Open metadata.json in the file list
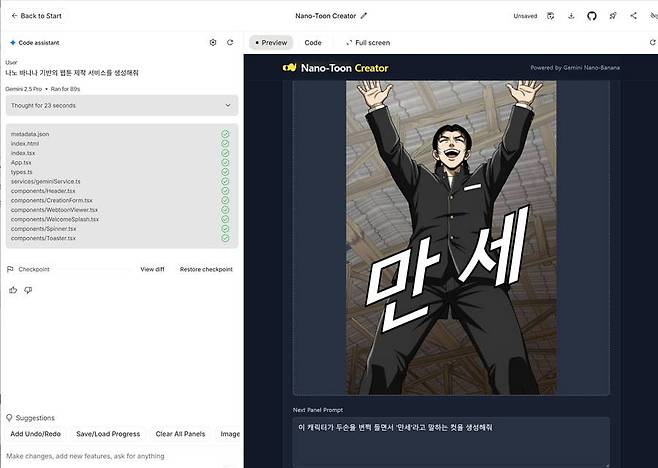The height and width of the screenshot is (468, 658). (30, 134)
